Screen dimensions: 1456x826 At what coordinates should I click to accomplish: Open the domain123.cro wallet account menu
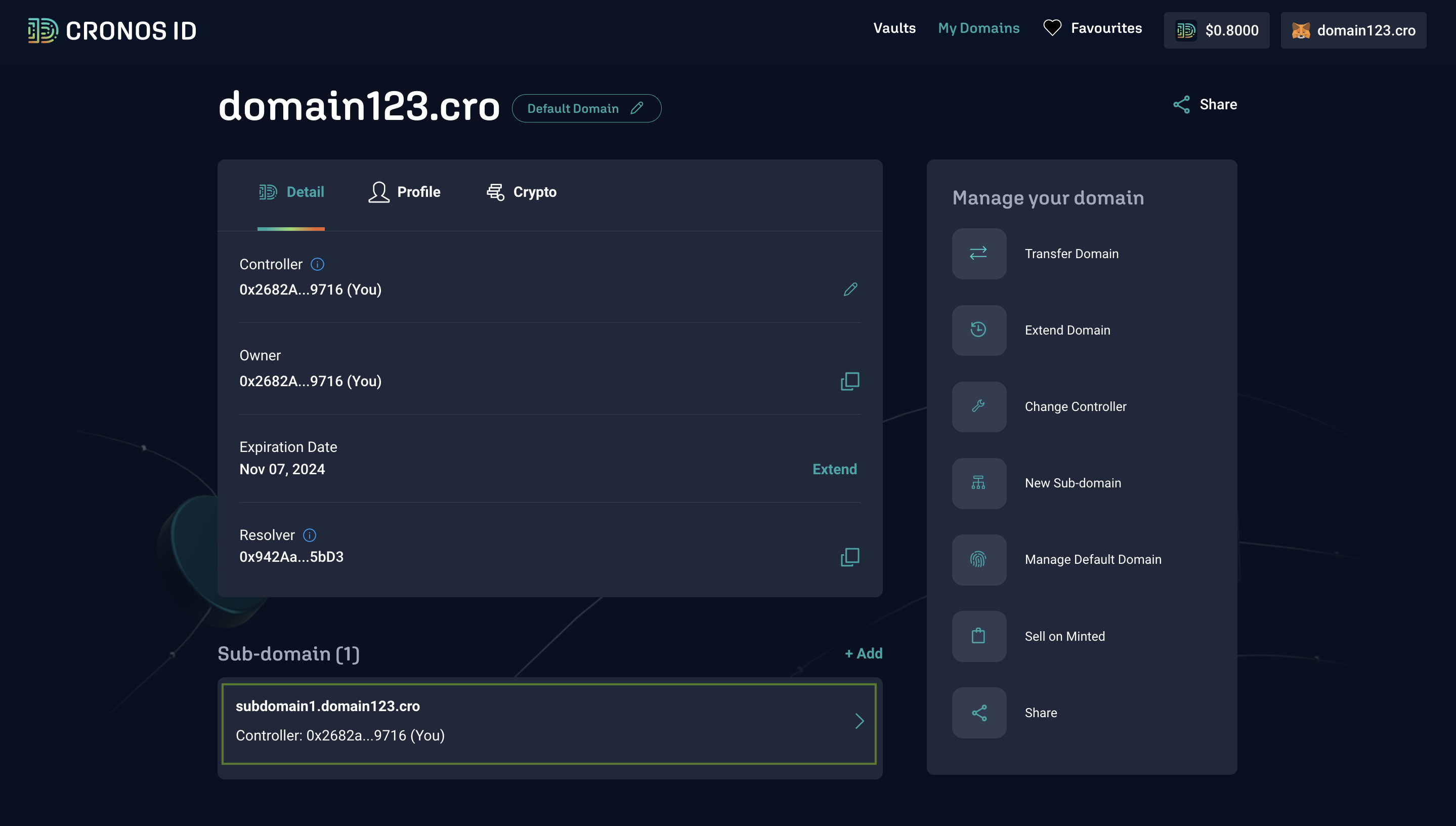1353,30
